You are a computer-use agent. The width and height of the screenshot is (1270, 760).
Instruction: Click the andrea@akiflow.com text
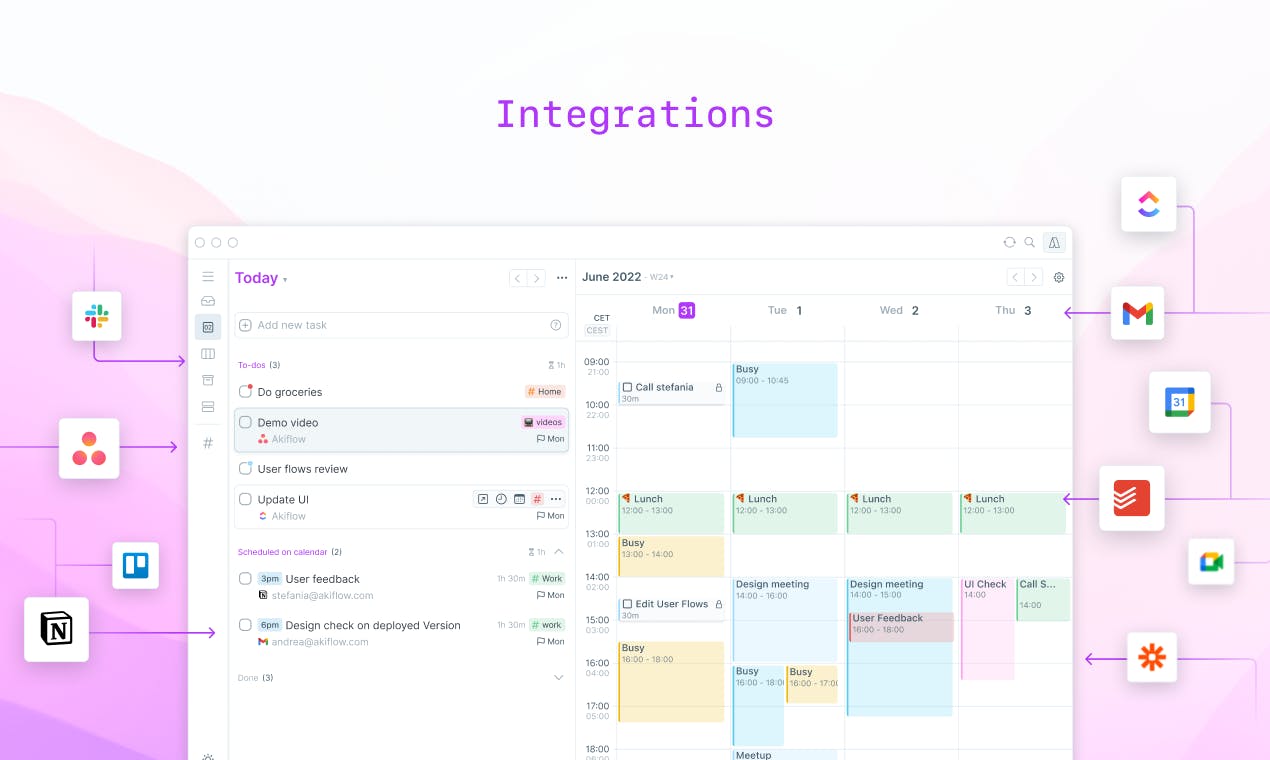[x=320, y=642]
